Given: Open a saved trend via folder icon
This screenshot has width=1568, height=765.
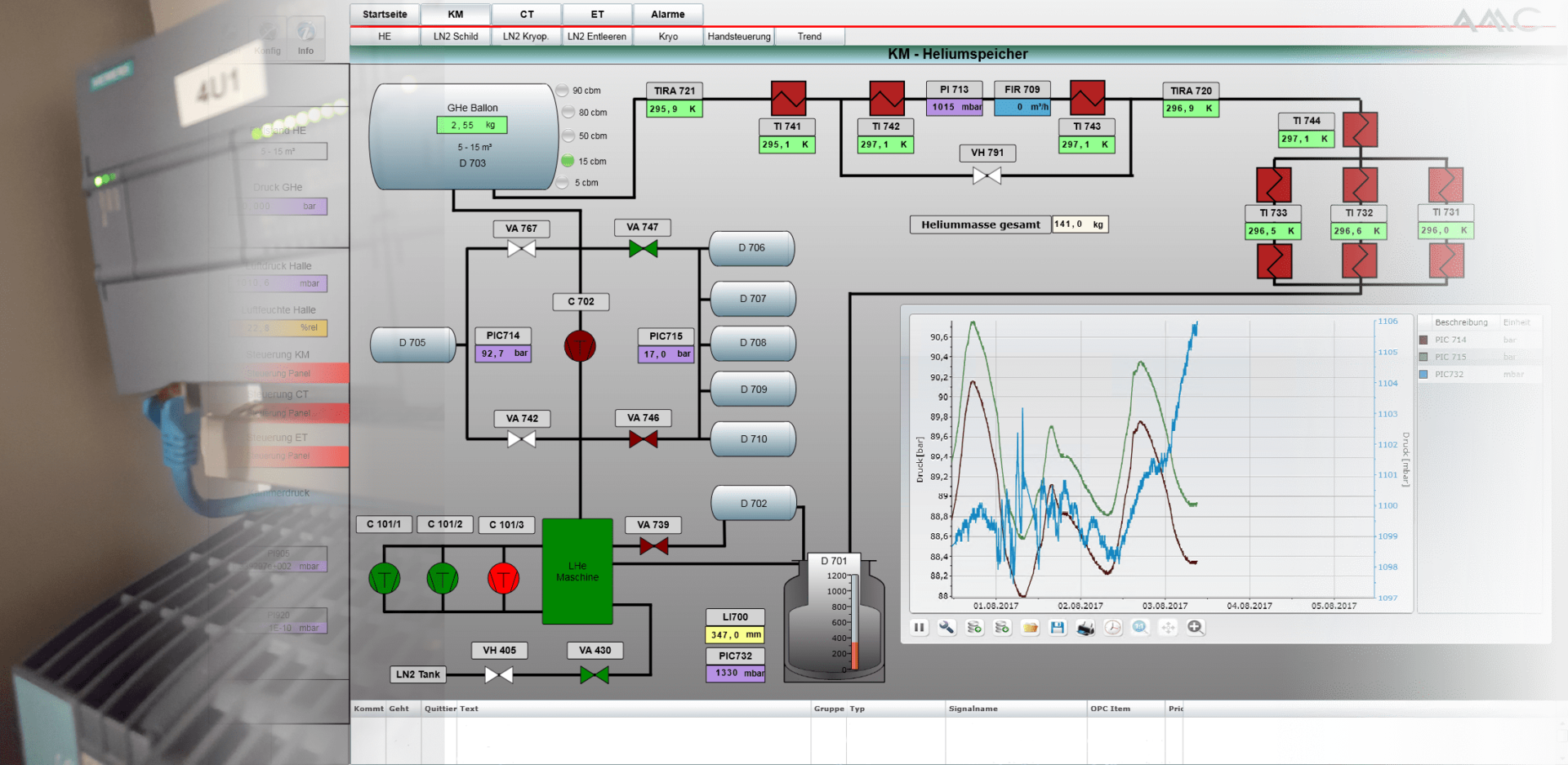Looking at the screenshot, I should click(1030, 627).
